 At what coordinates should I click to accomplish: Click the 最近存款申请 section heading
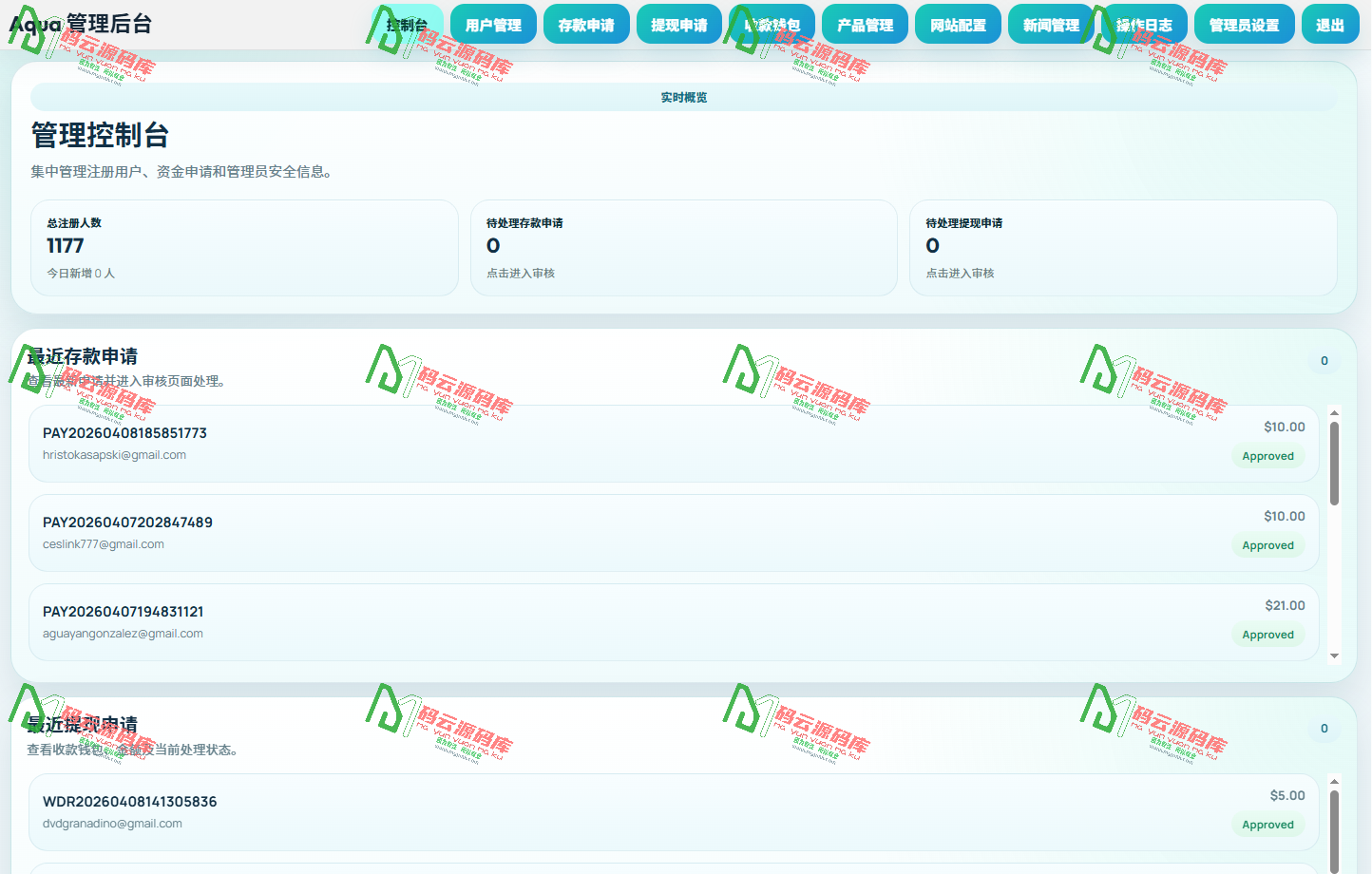[83, 356]
